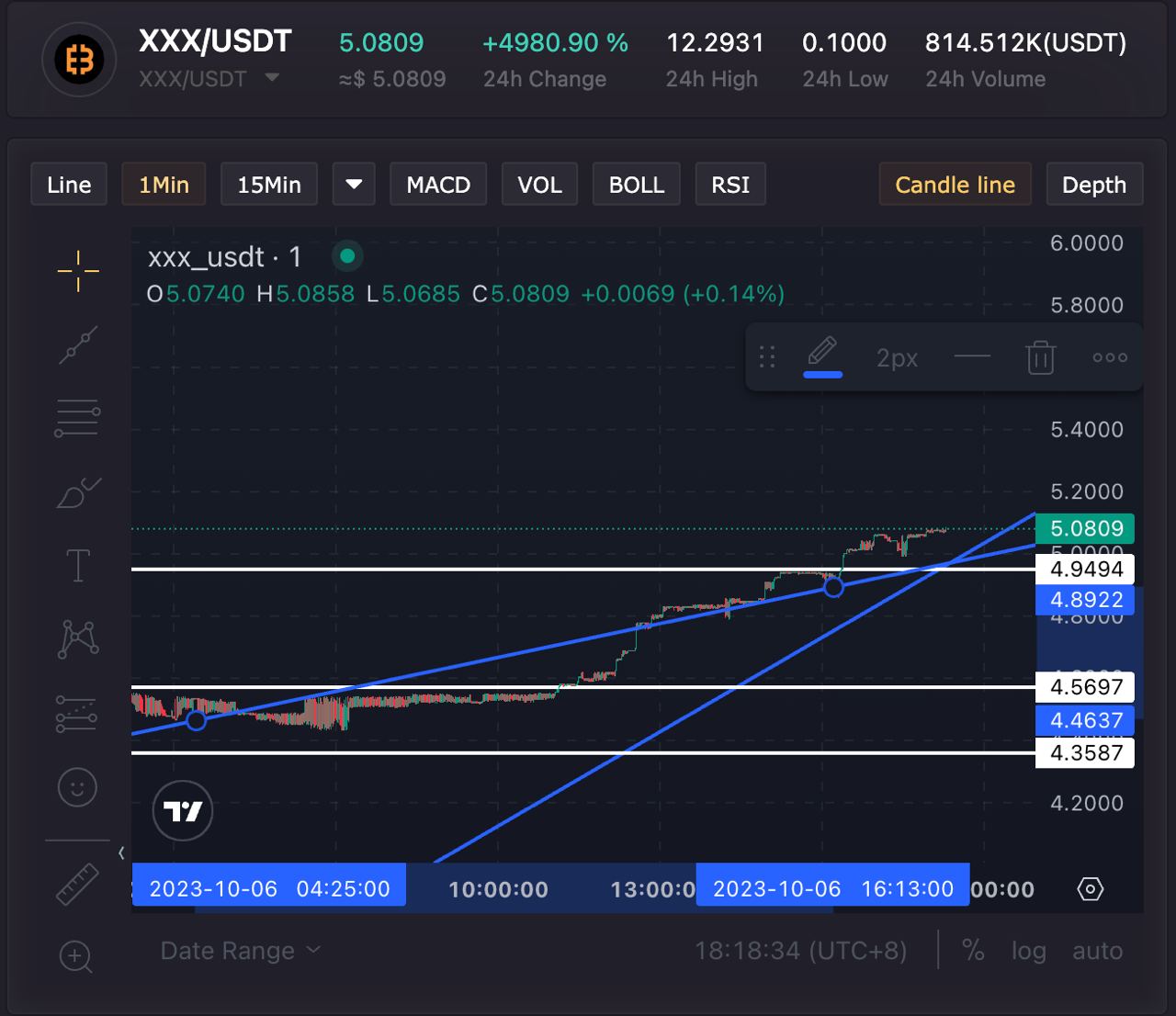The image size is (1176, 1016).
Task: Show the BOLL indicator
Action: [636, 184]
